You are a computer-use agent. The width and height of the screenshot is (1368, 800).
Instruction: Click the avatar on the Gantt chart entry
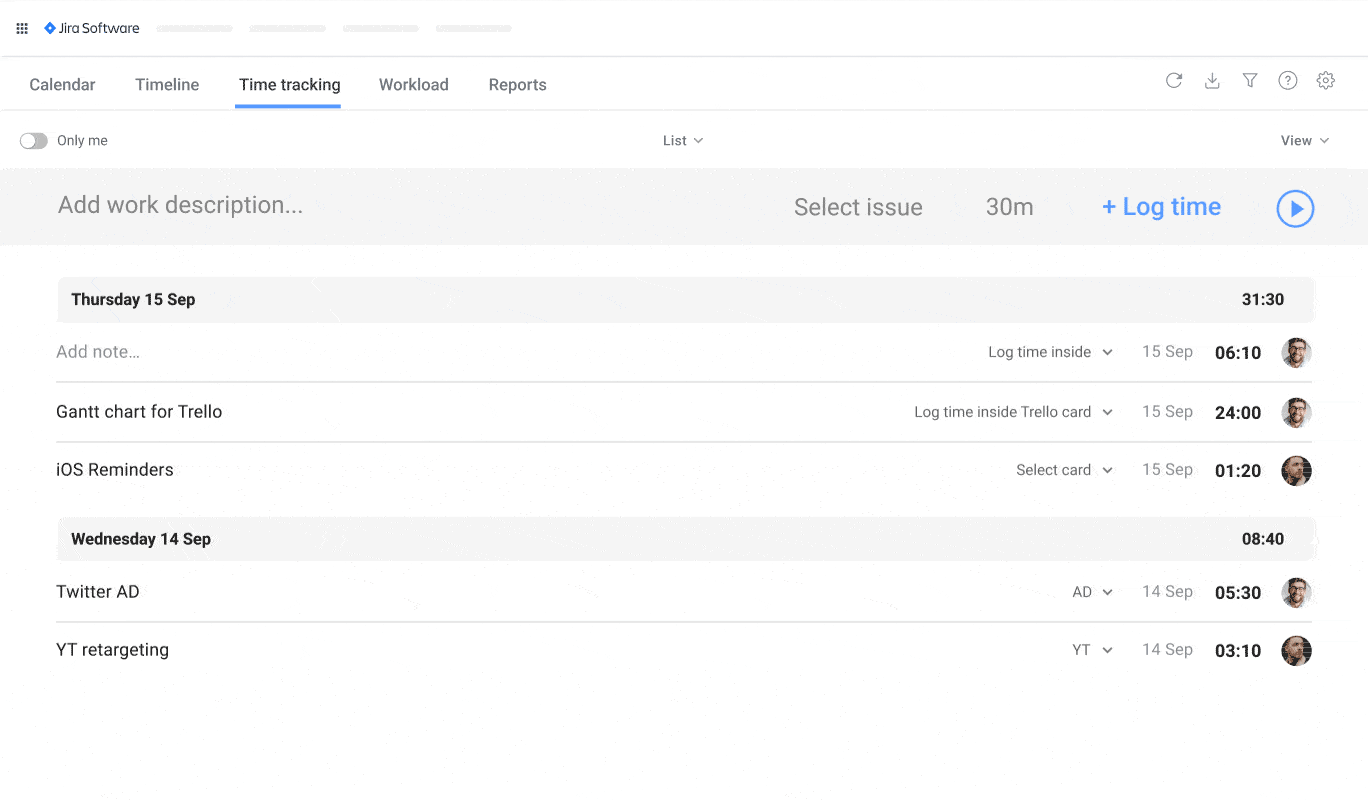point(1296,412)
